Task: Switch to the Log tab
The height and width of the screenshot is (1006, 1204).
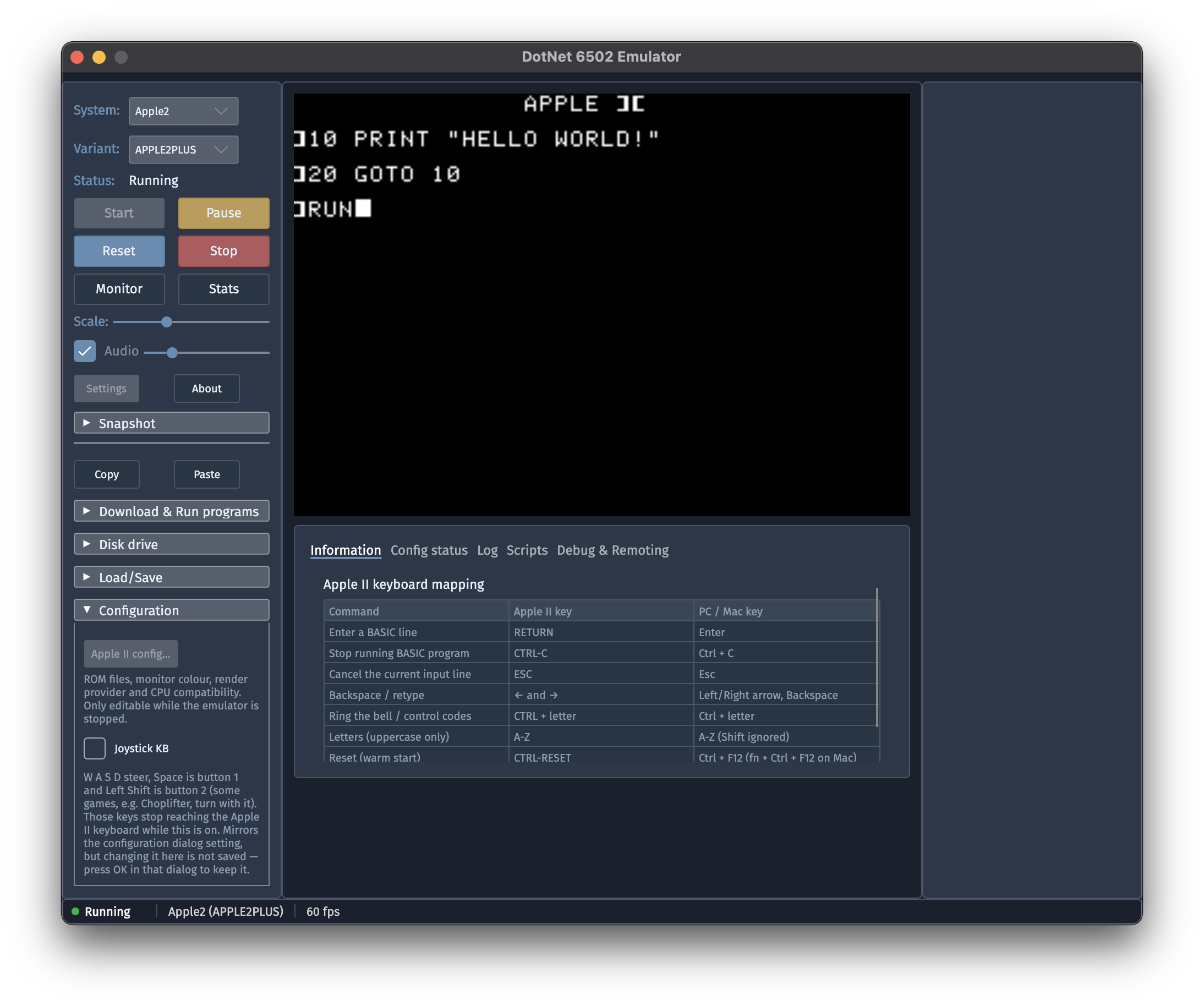Action: coord(488,550)
